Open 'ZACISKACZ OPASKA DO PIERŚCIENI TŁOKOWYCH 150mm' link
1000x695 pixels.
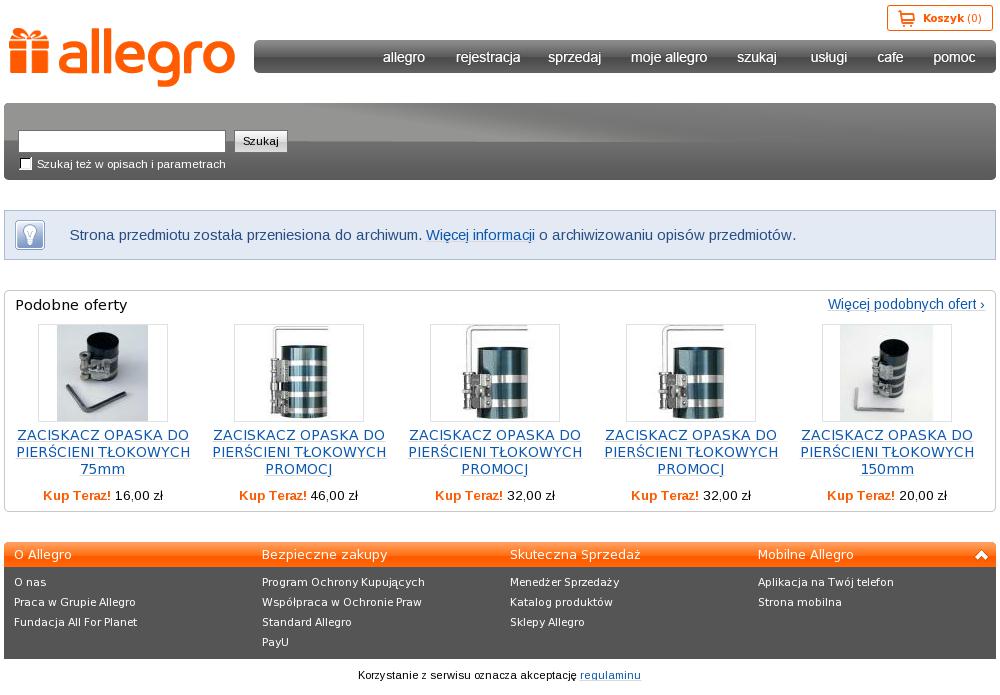887,452
